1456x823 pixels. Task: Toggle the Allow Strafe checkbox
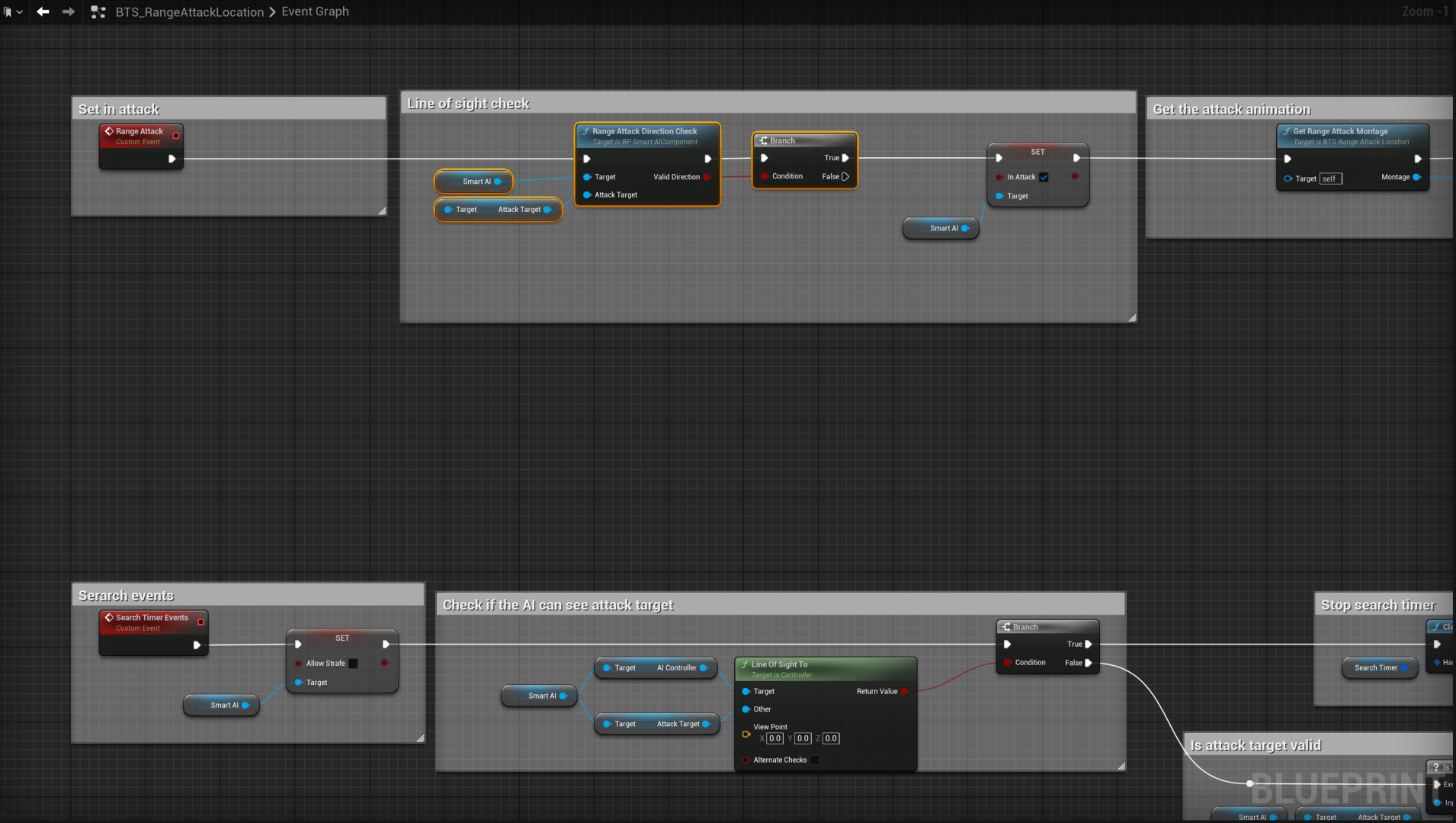[353, 664]
